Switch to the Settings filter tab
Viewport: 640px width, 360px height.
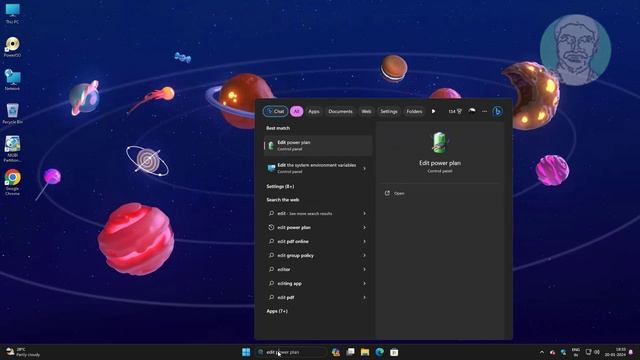(389, 111)
